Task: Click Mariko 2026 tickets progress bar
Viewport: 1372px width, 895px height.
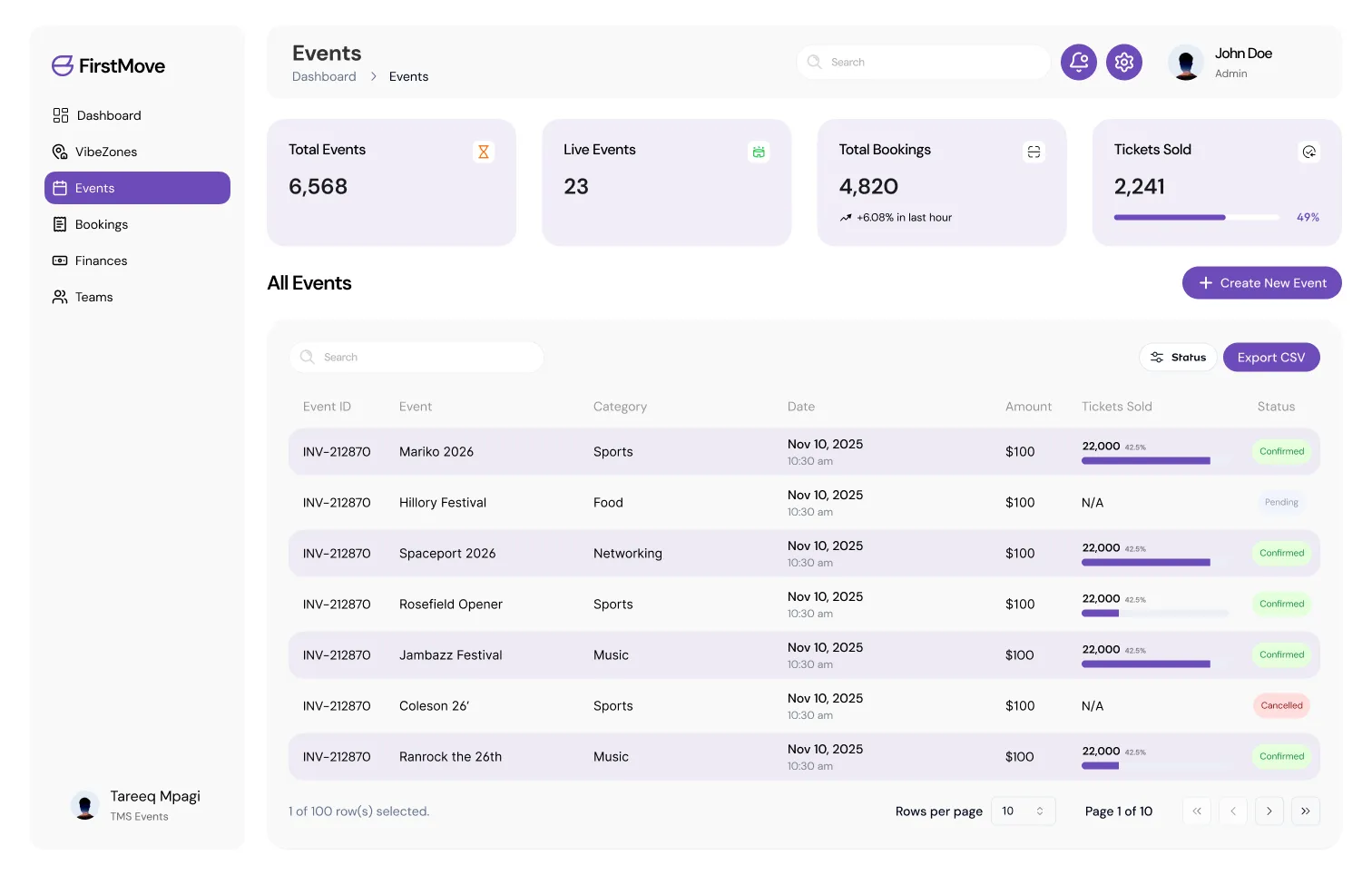Action: 1154,461
